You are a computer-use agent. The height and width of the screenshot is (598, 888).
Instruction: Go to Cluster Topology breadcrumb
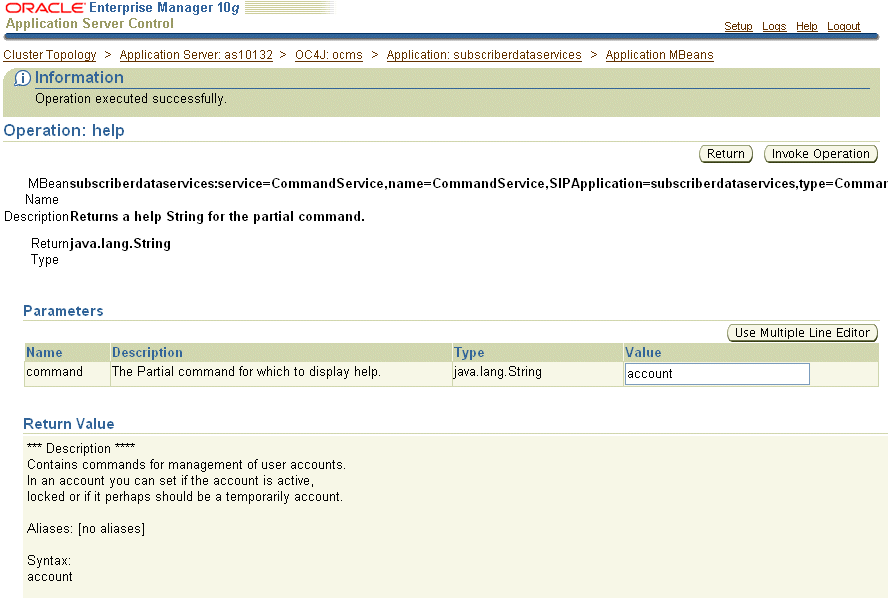[50, 55]
